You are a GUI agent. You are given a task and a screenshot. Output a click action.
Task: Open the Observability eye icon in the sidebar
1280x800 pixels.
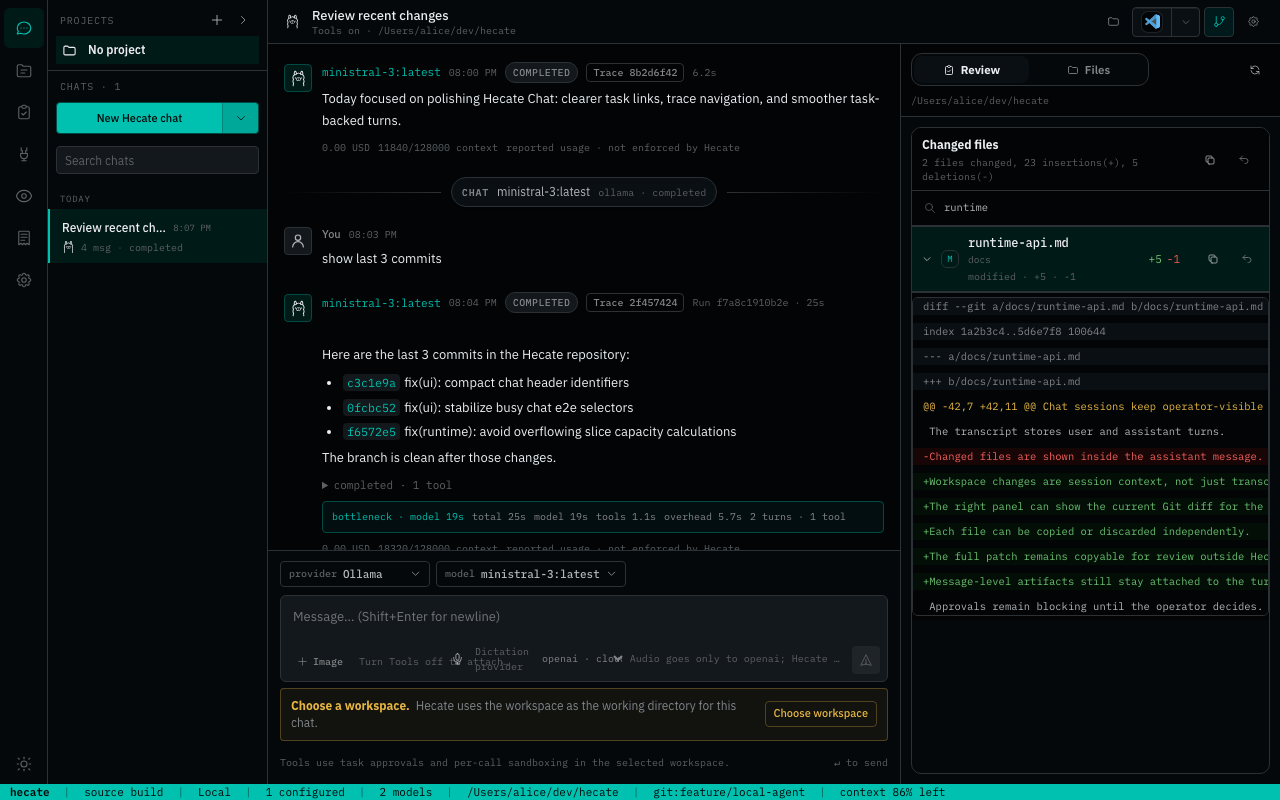pos(24,196)
